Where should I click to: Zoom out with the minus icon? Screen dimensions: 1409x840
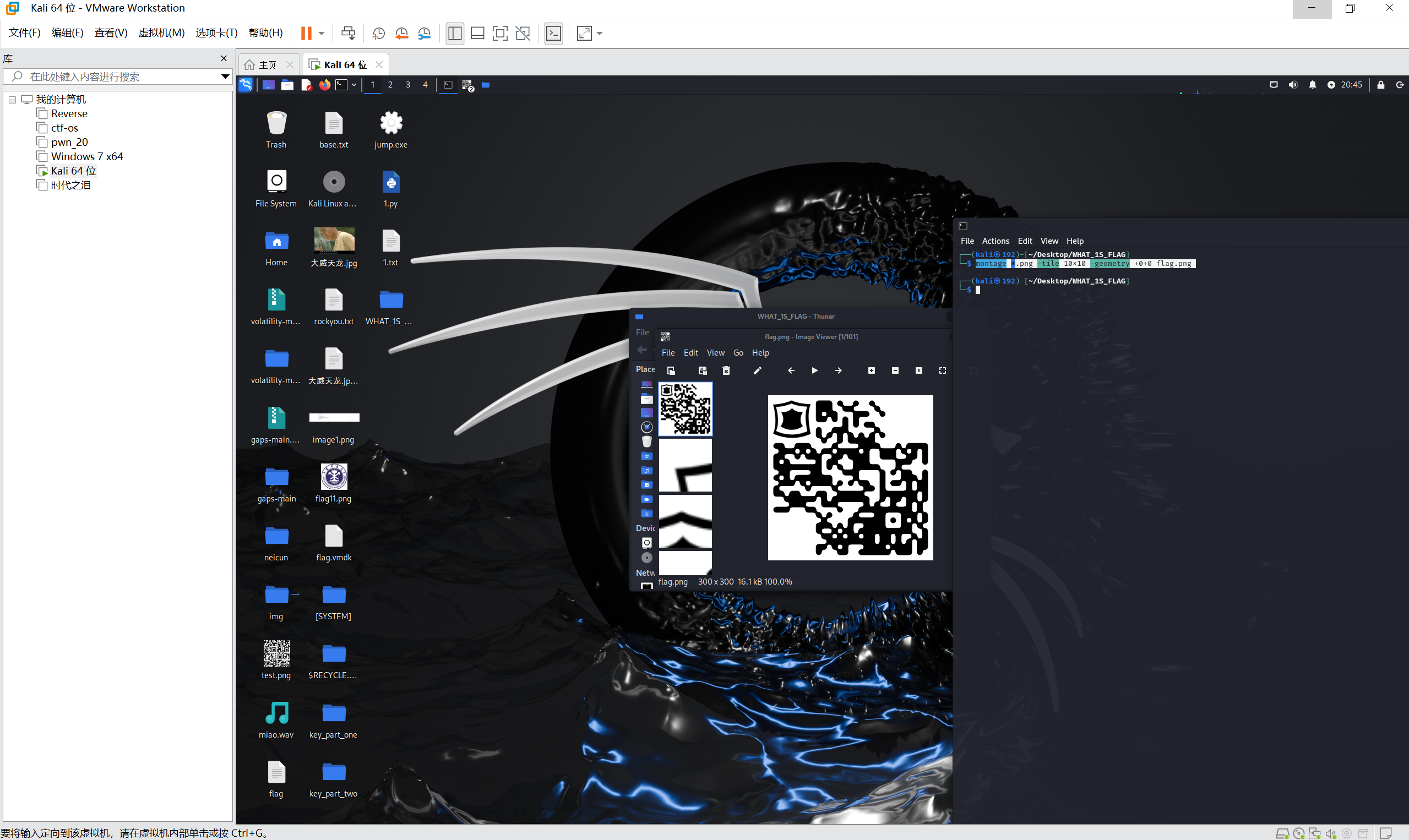(x=895, y=371)
